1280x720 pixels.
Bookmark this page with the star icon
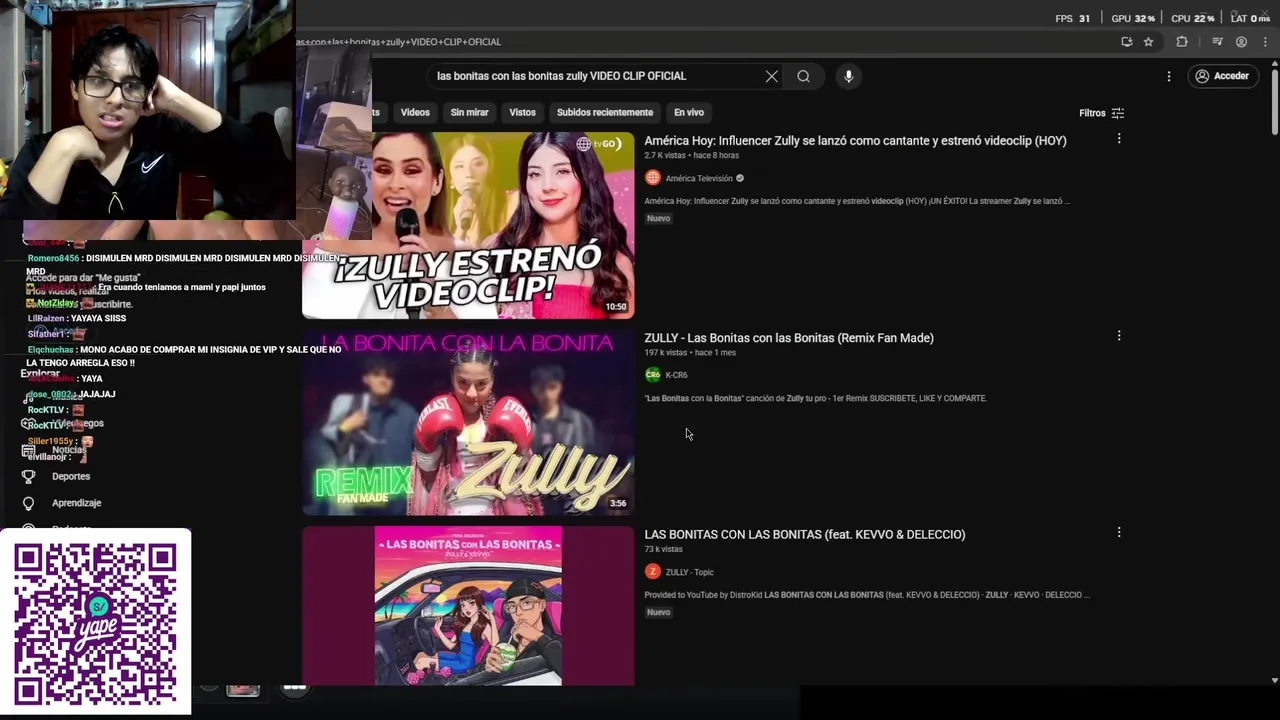point(1148,42)
